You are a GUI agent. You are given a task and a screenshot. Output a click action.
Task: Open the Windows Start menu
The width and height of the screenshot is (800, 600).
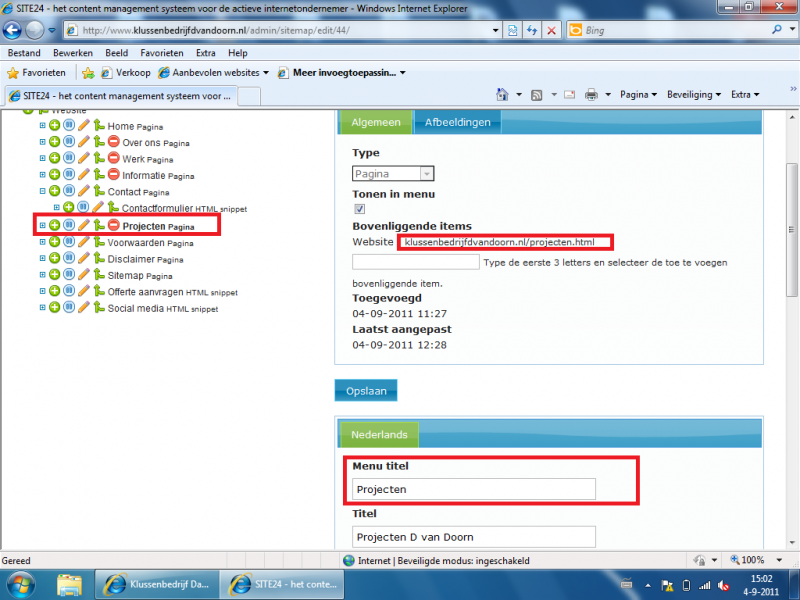(x=21, y=583)
